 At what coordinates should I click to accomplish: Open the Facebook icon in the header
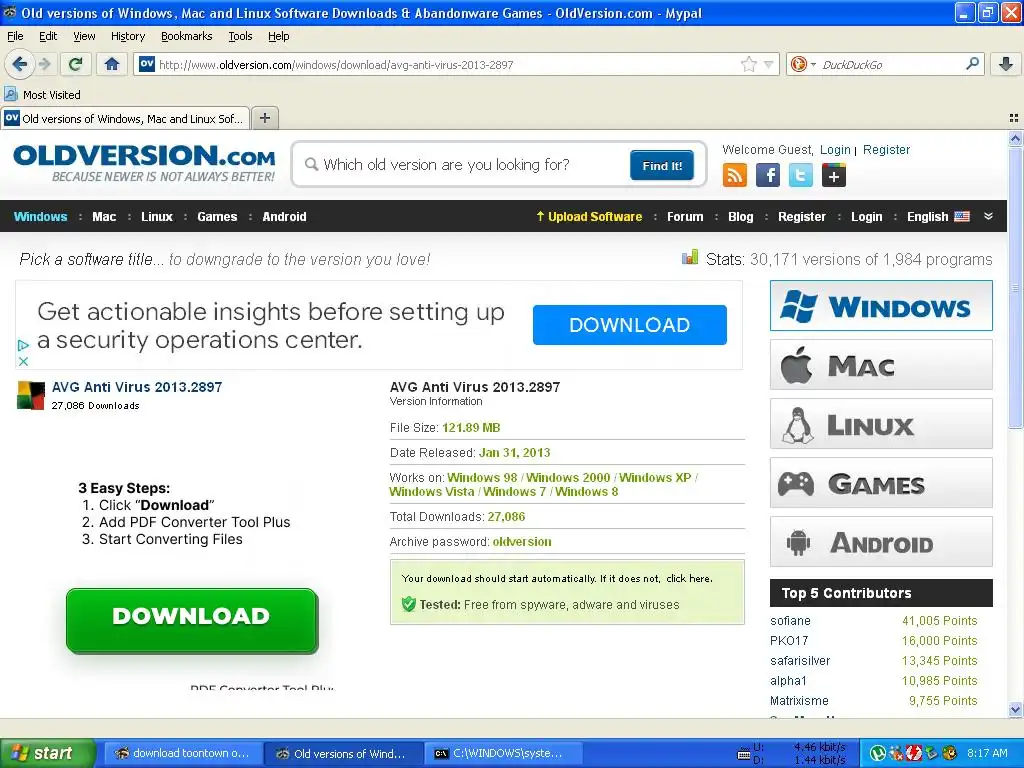pos(767,175)
